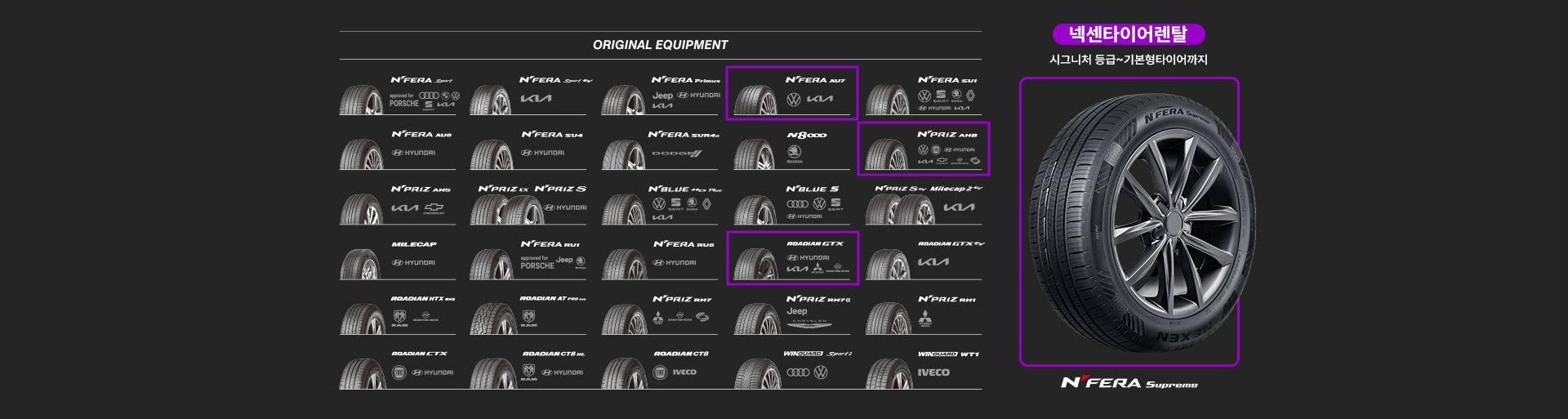Select the N'PRIZ AH8 tire image

click(x=887, y=154)
